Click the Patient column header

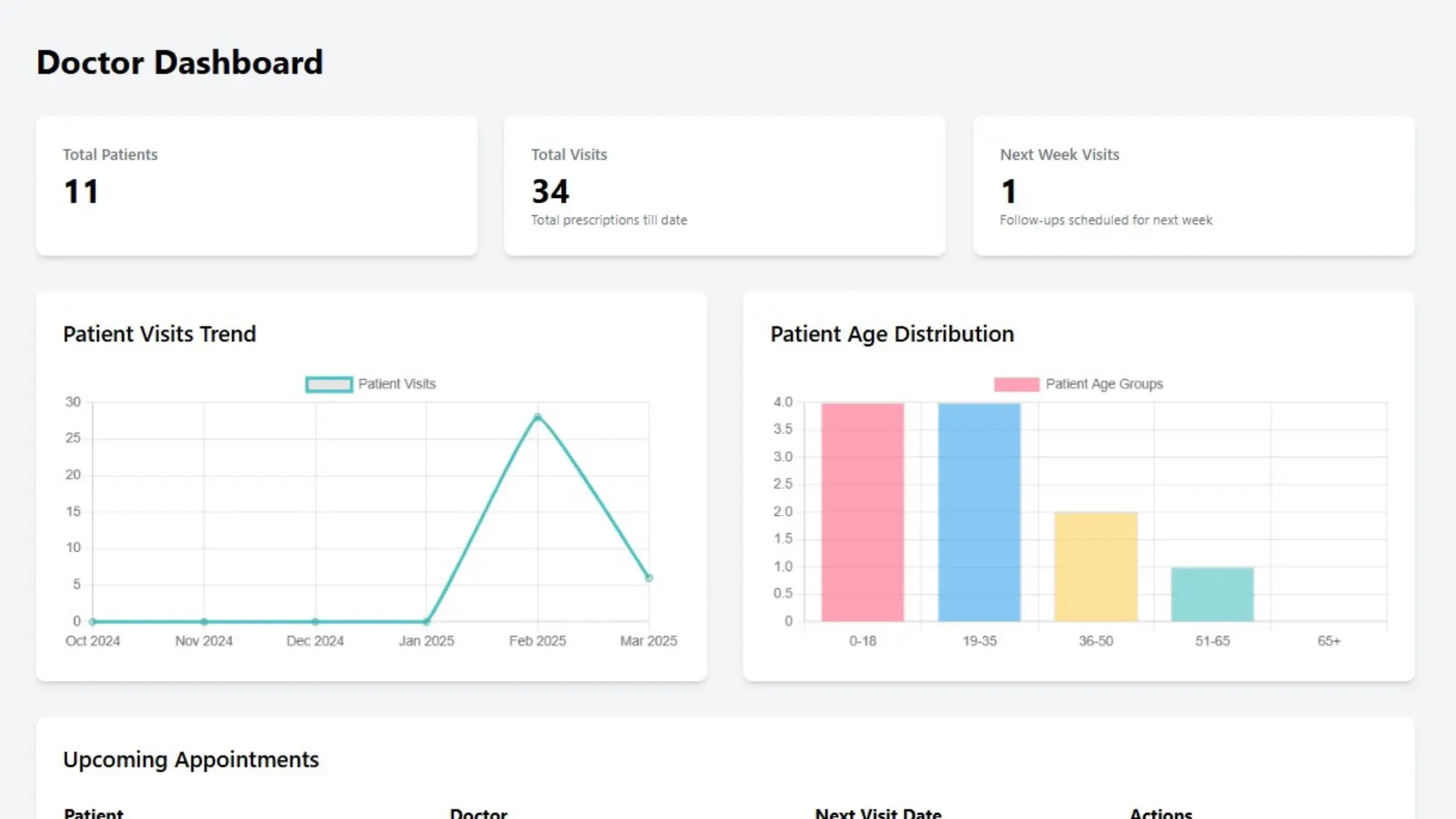(93, 813)
